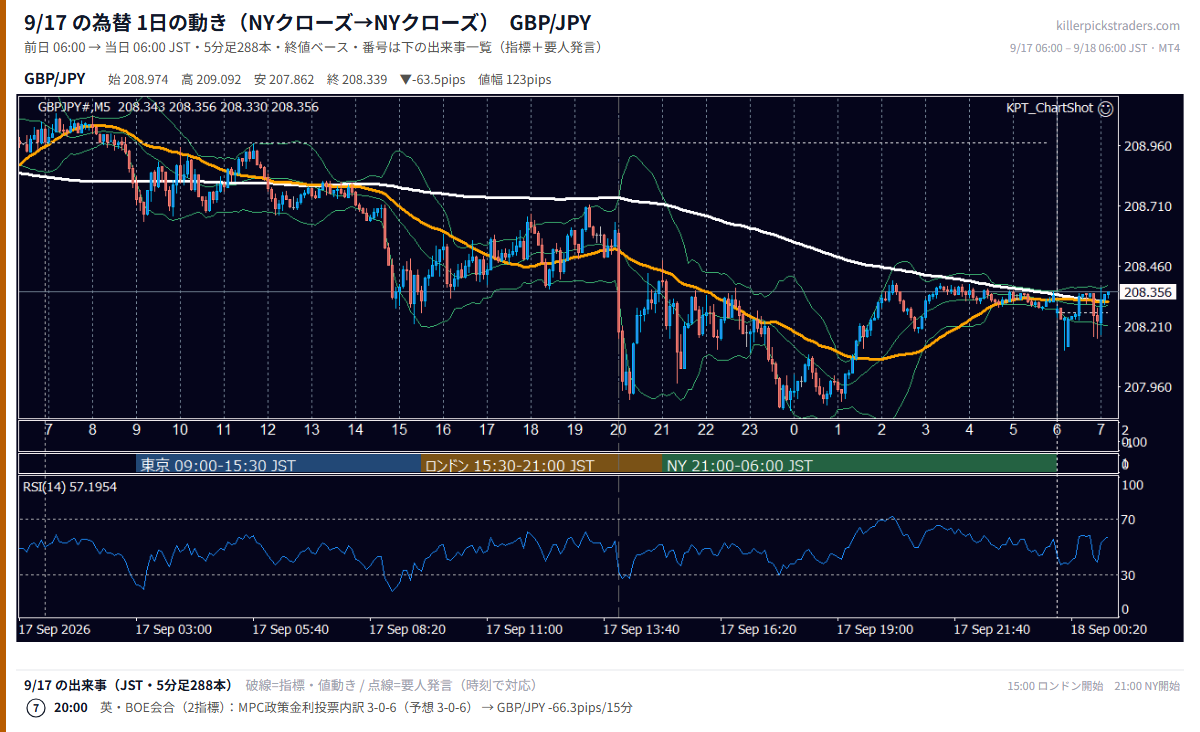Click the current price tag 208.356

[x=1147, y=292]
